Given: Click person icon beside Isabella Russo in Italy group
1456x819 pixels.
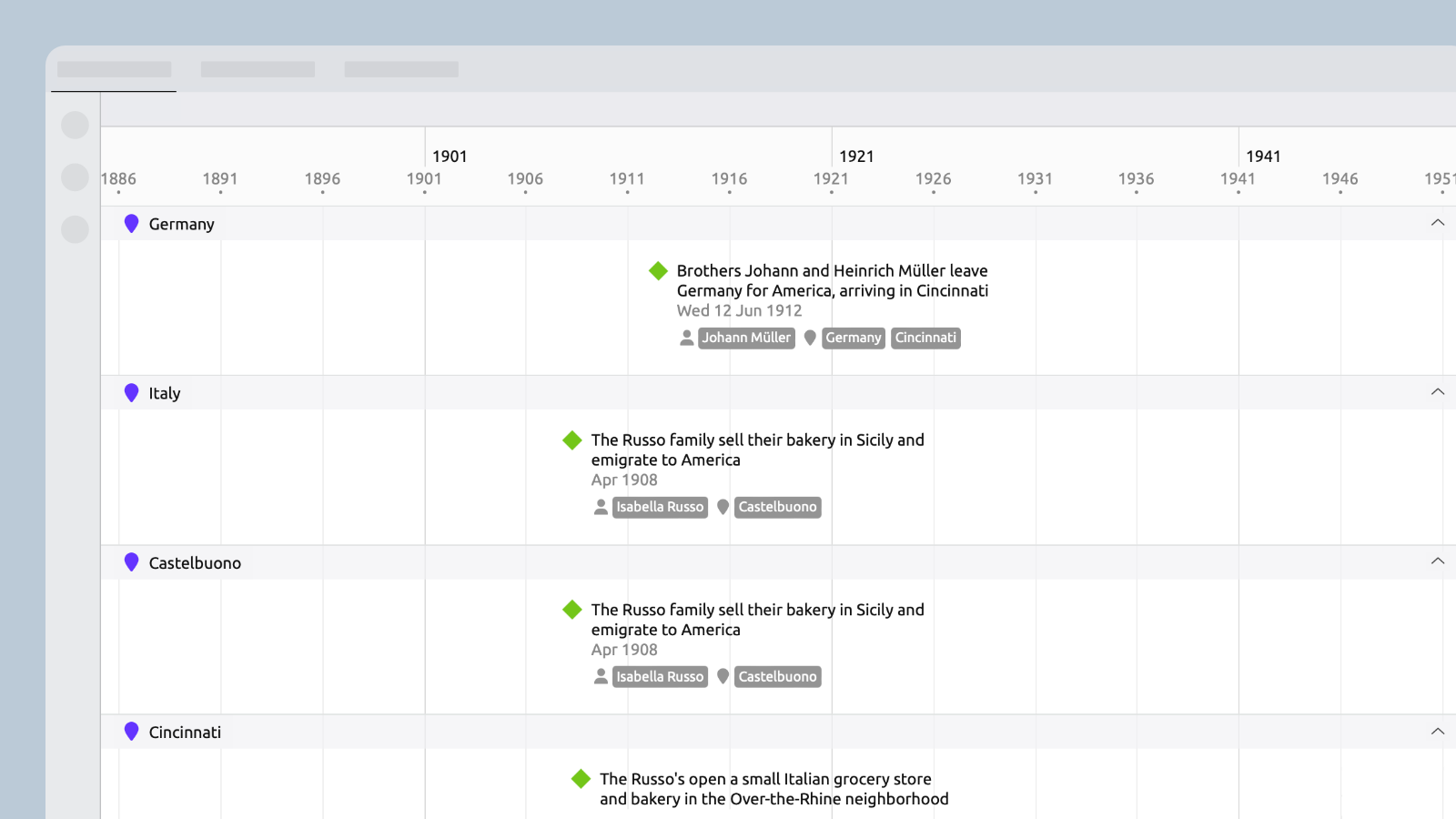Looking at the screenshot, I should (x=601, y=507).
